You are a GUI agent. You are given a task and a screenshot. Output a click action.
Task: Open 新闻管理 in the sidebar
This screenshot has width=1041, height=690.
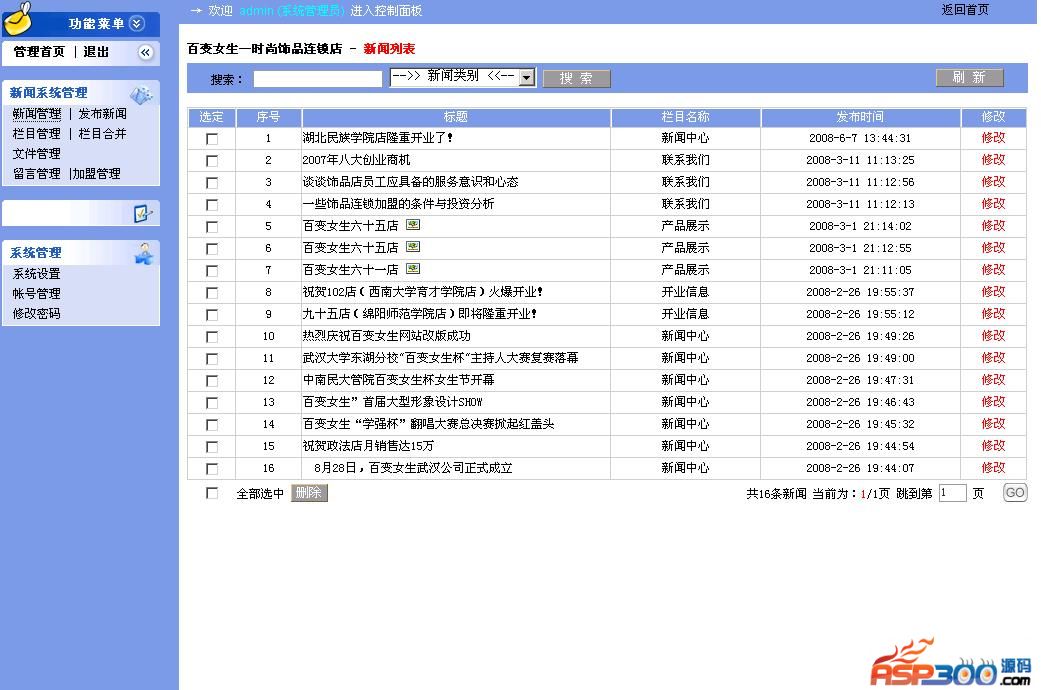point(37,114)
